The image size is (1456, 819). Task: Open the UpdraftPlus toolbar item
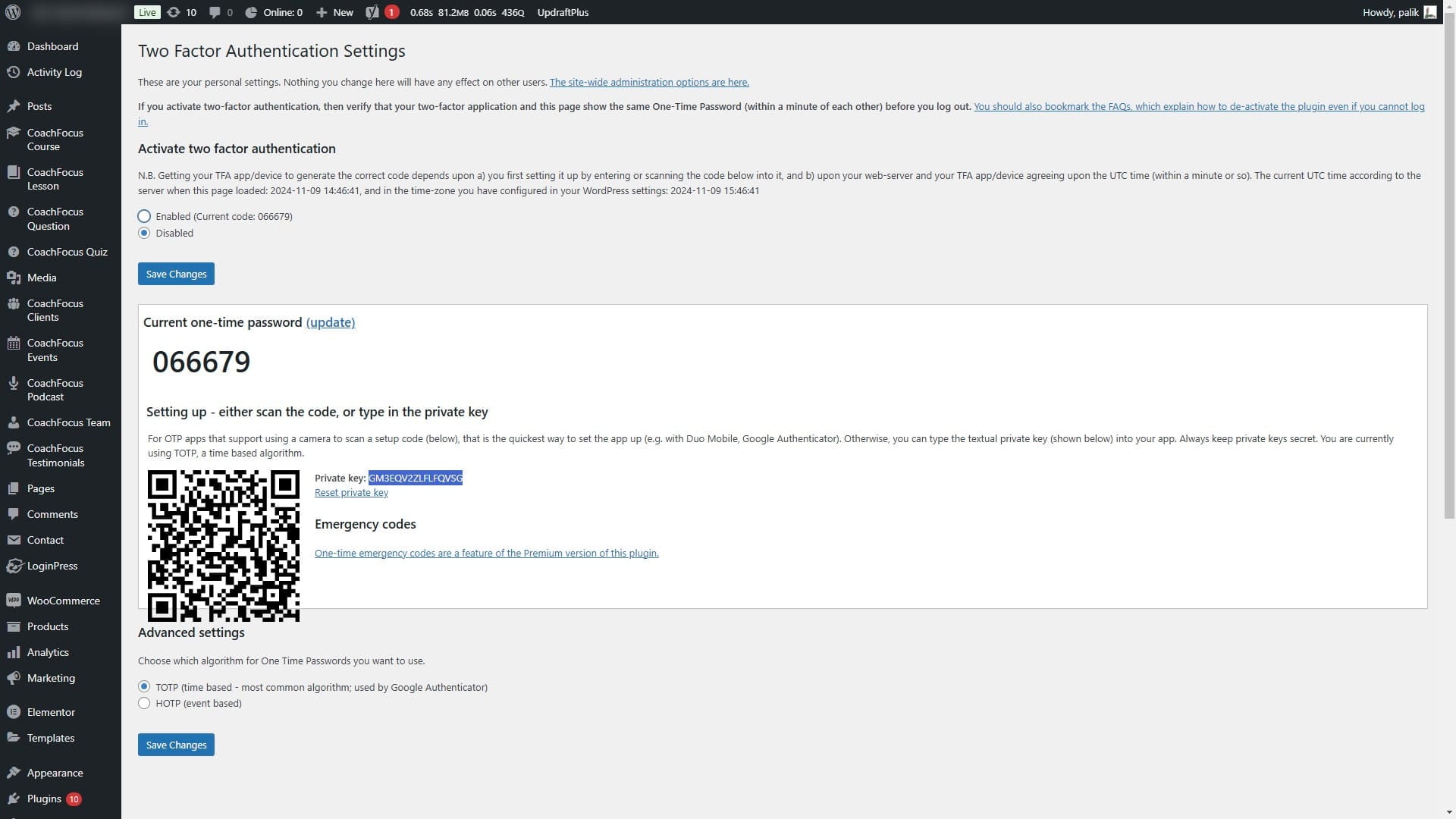(562, 12)
